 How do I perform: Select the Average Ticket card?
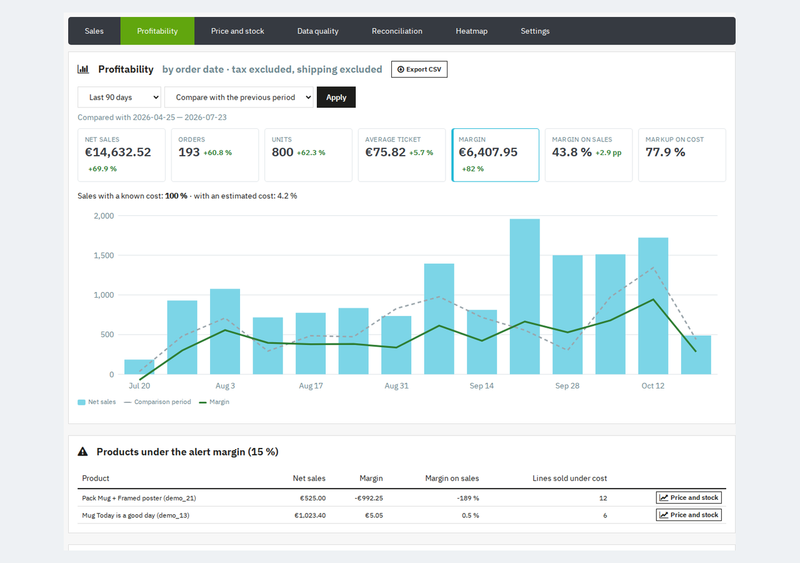pyautogui.click(x=402, y=155)
